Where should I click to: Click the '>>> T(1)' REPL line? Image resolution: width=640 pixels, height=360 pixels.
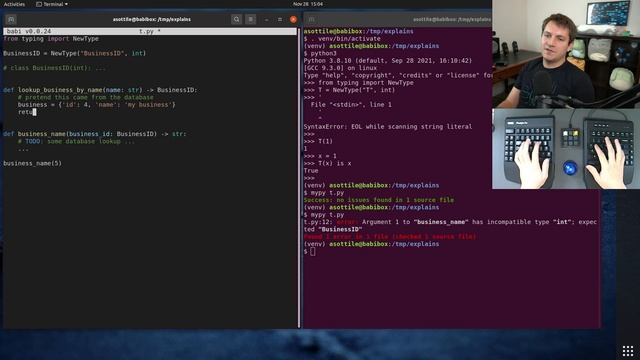click(x=318, y=142)
